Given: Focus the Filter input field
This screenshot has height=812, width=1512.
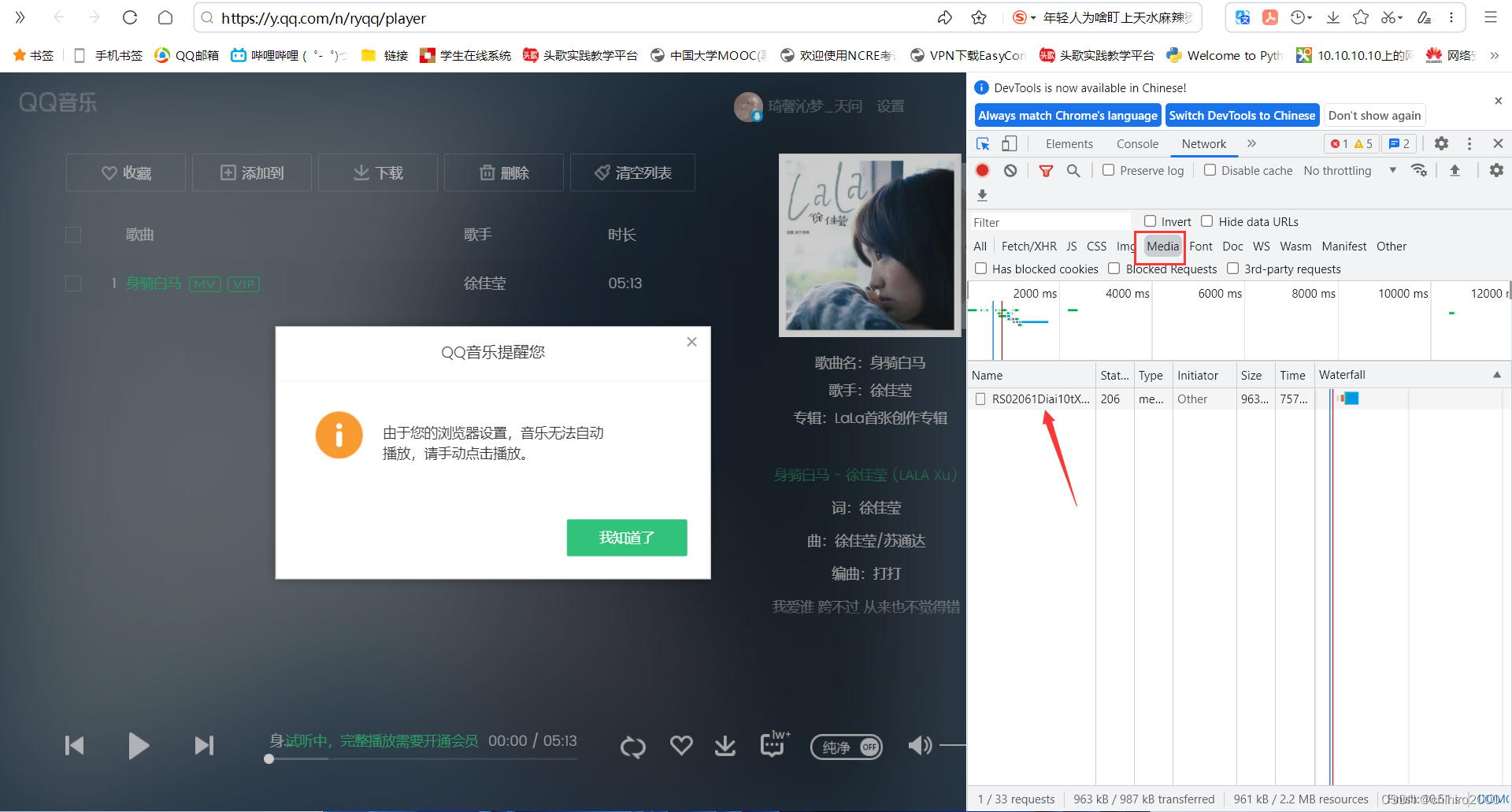Looking at the screenshot, I should click(x=1051, y=222).
